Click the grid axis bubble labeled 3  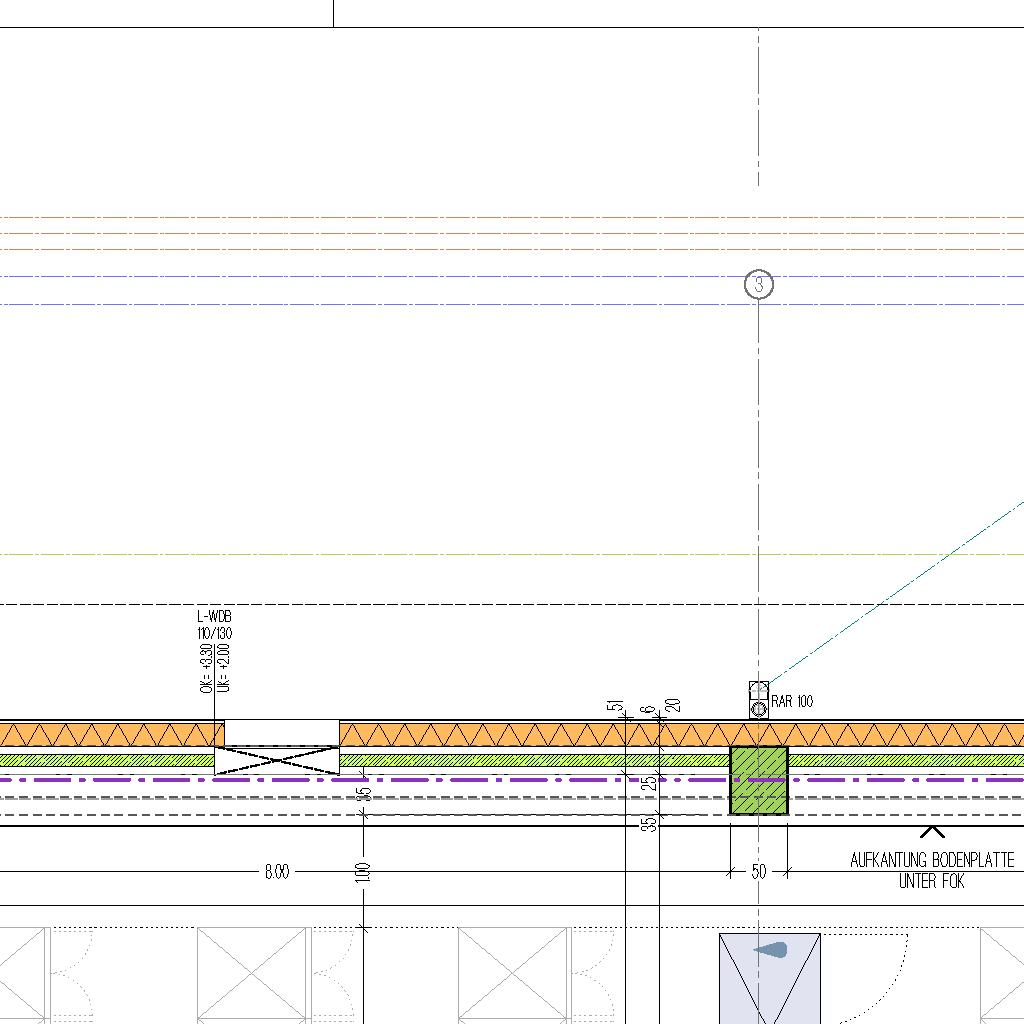(759, 285)
